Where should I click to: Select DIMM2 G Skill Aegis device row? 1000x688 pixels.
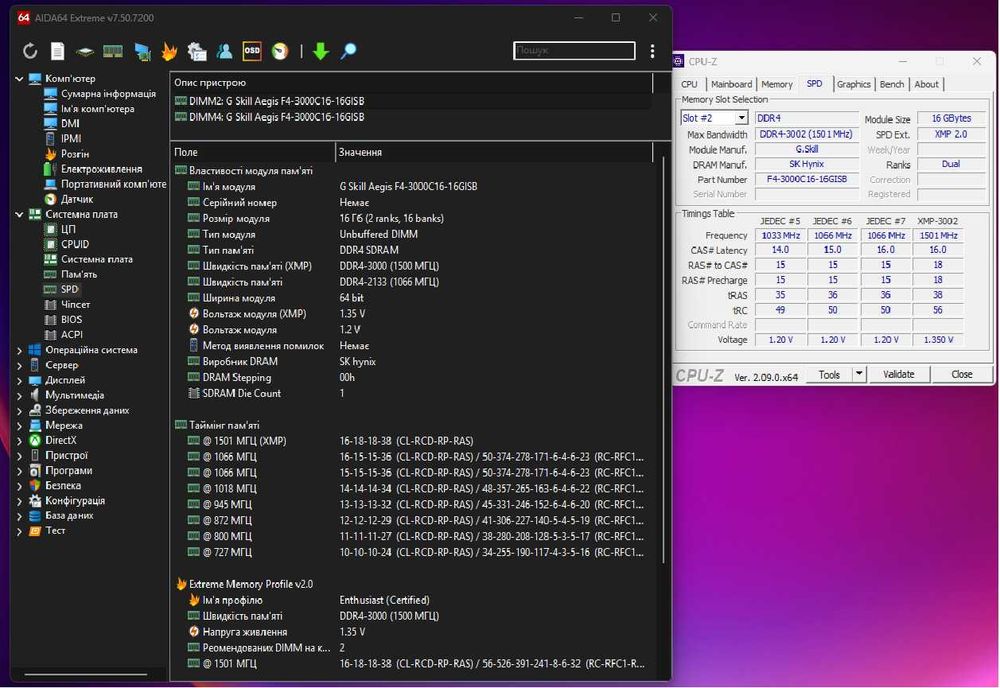tap(411, 101)
